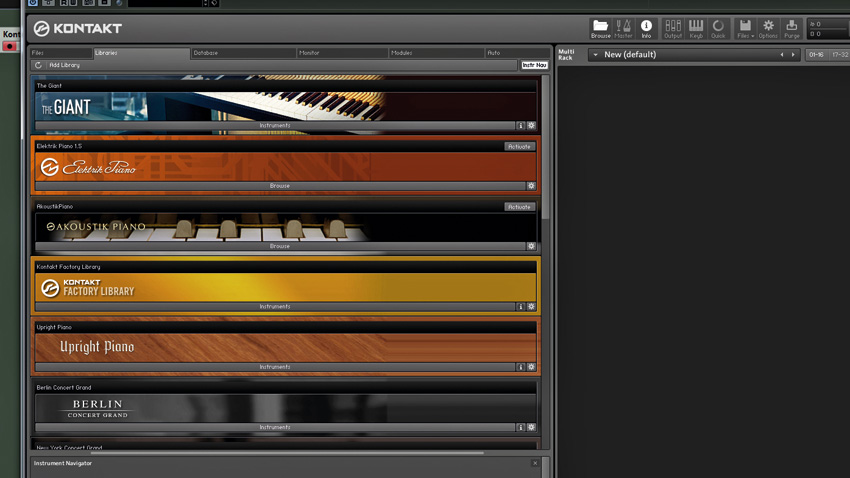Screen dimensions: 850x478
Task: Open the Master editor metronome icon
Action: pos(623,29)
